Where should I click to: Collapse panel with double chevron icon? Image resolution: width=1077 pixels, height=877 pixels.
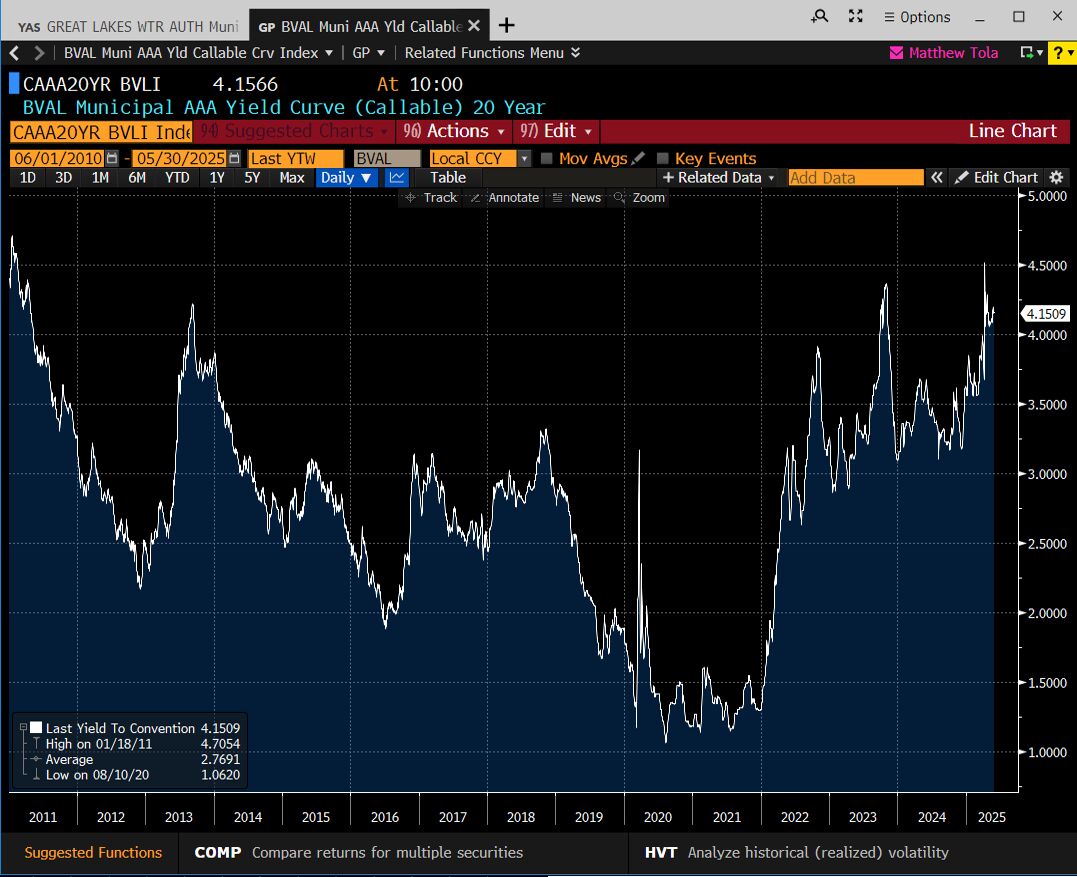click(937, 177)
